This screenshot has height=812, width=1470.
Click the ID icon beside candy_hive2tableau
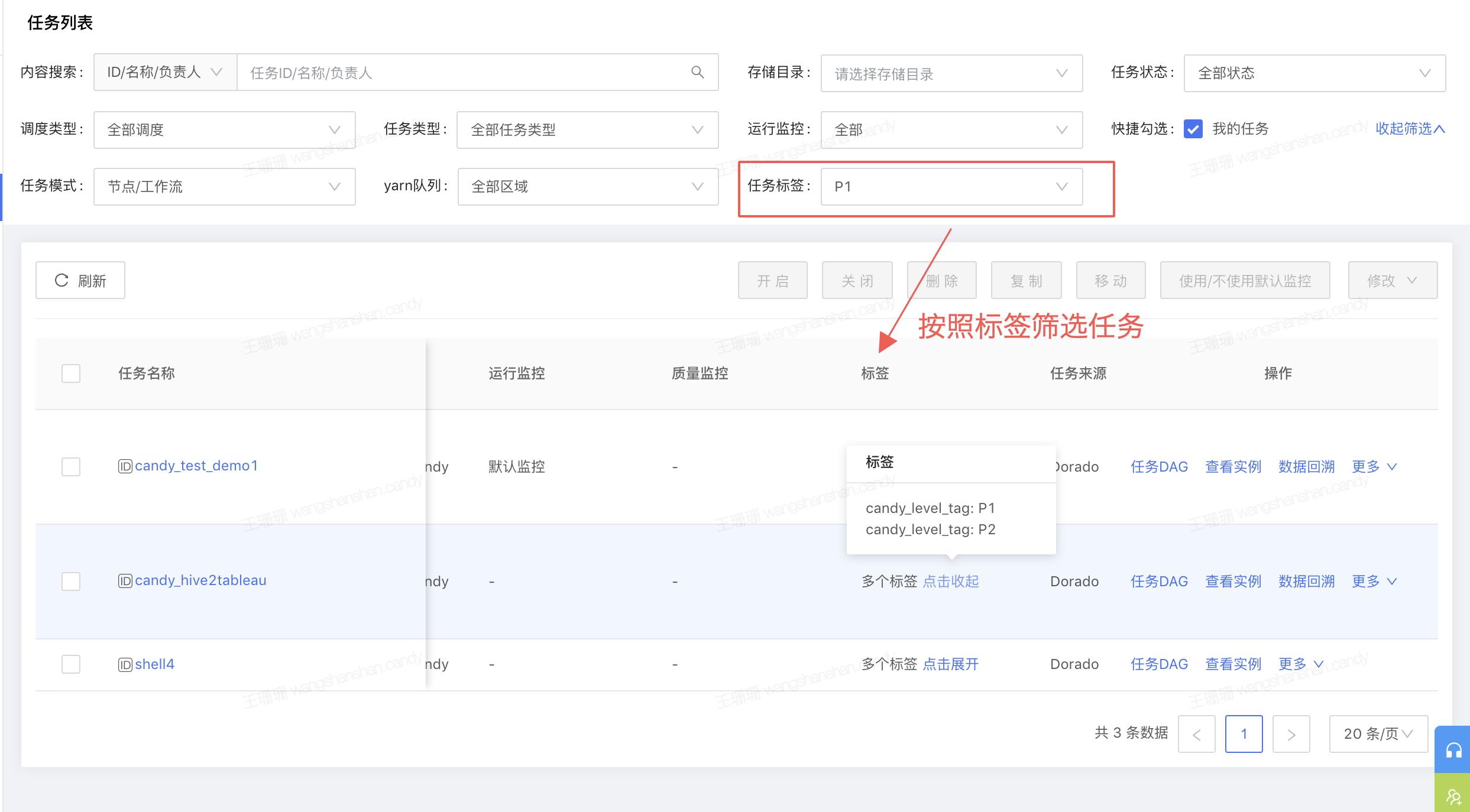click(x=125, y=581)
